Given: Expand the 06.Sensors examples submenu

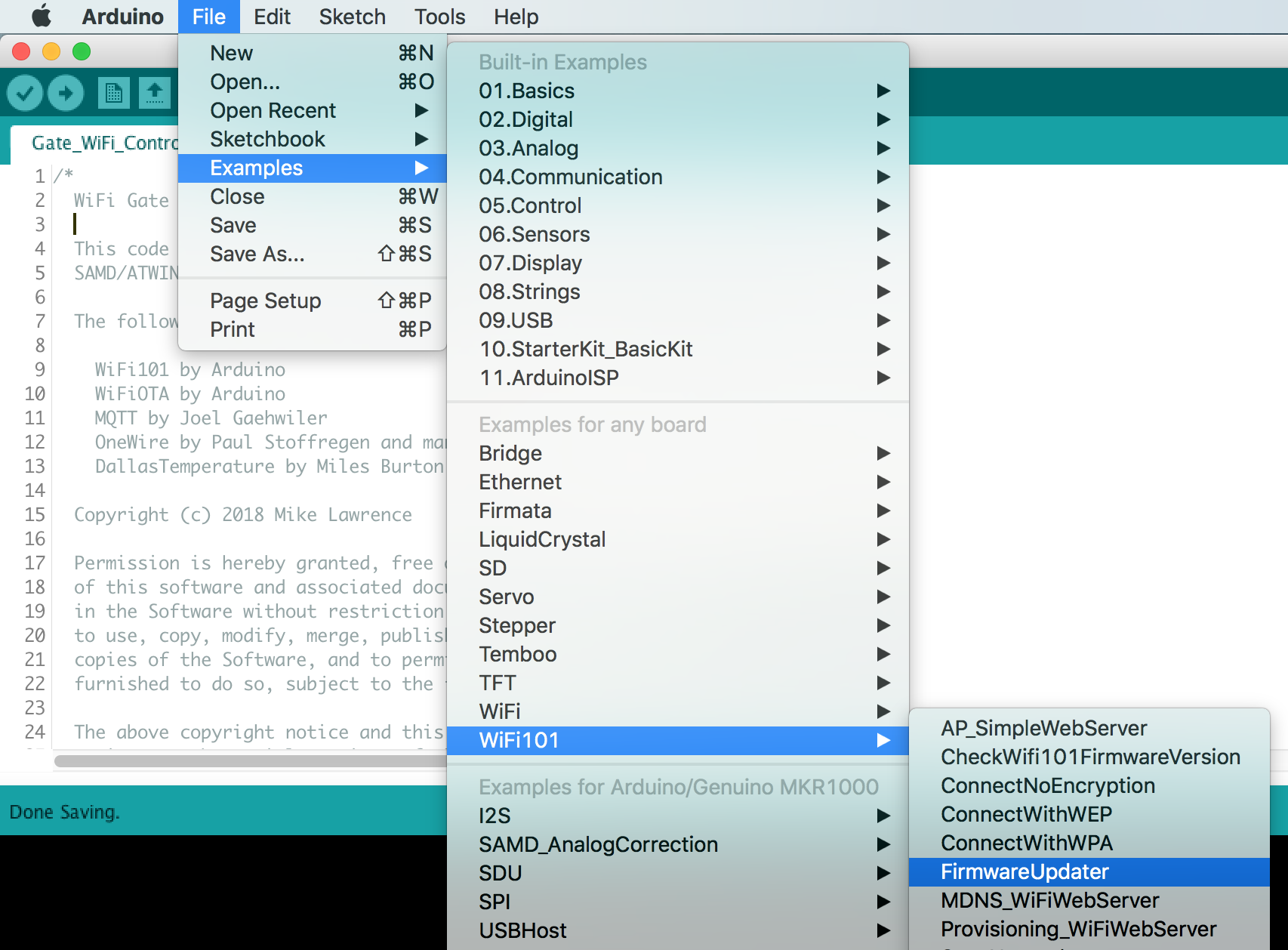Looking at the screenshot, I should click(678, 234).
